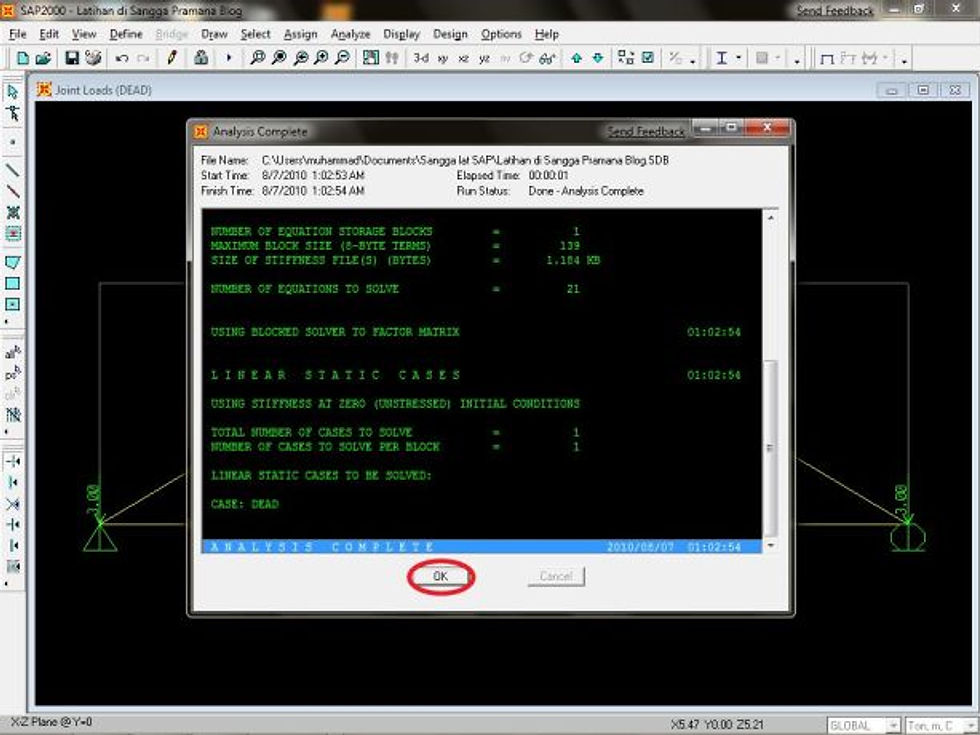This screenshot has height=735, width=980.
Task: Click the highlighted ANALYSIS COMPLETE line
Action: pyautogui.click(x=481, y=547)
